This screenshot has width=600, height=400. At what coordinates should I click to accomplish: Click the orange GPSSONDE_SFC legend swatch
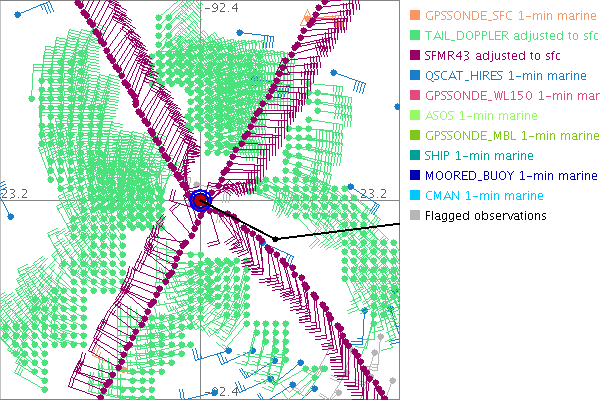click(412, 15)
